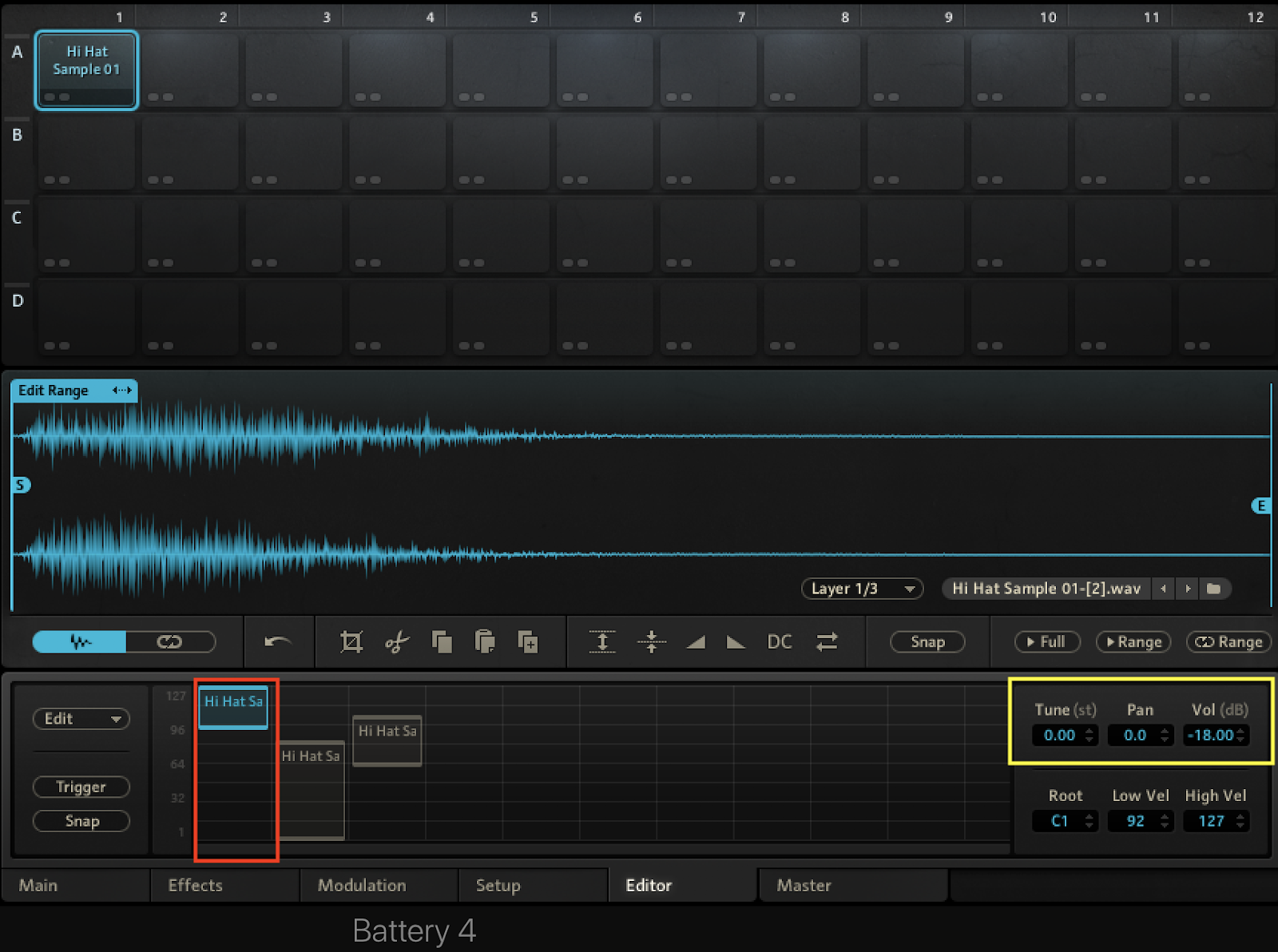Viewport: 1278px width, 952px height.
Task: Click the paste clipboard icon
Action: click(x=485, y=641)
